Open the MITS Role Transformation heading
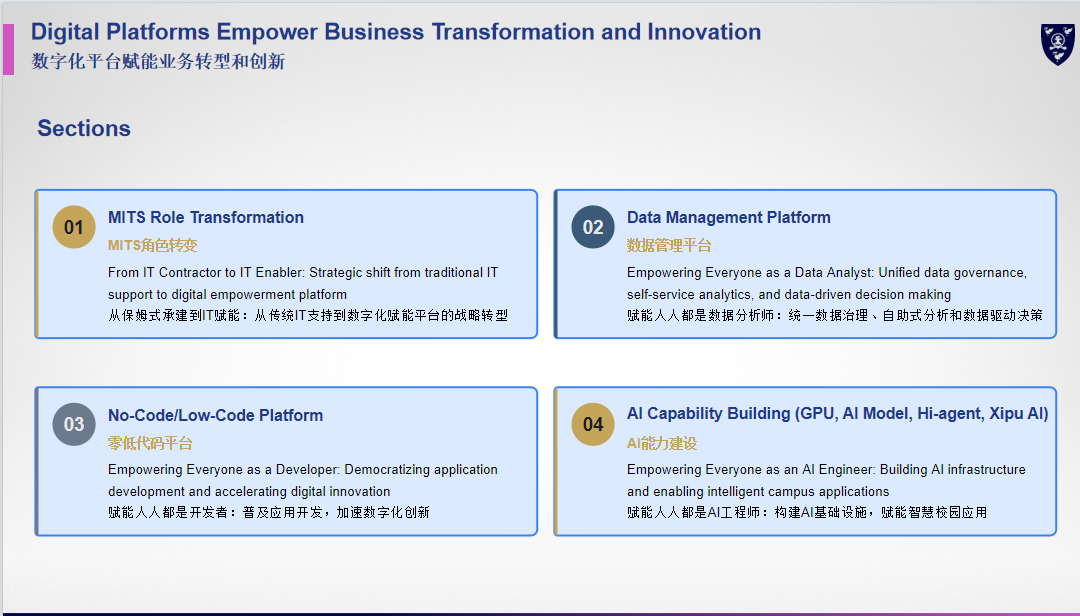 click(x=205, y=217)
